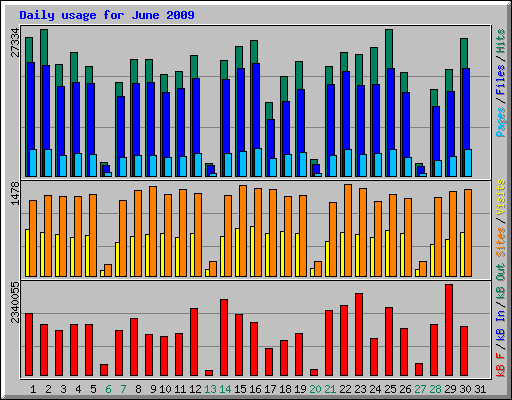This screenshot has width=512, height=400.
Task: Click green weekend day label 7
Action: tap(123, 389)
